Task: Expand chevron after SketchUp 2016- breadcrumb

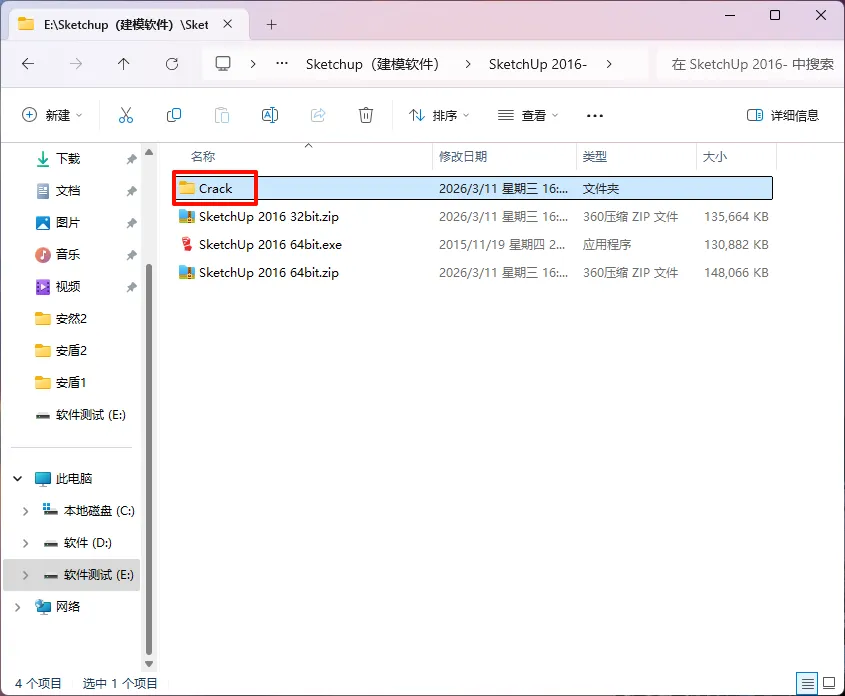Action: 609,64
